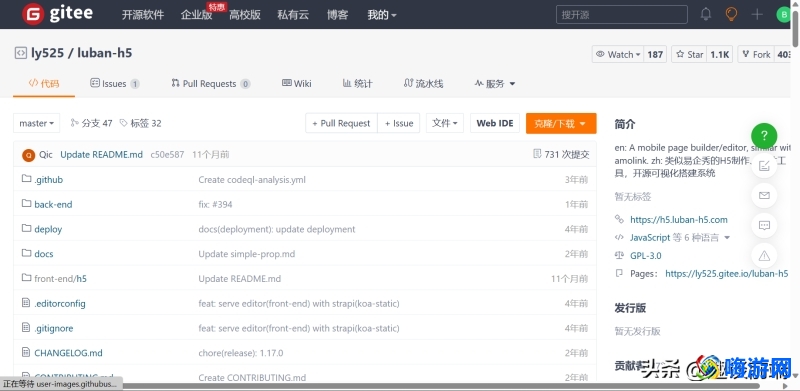This screenshot has height=391, width=800.
Task: Open the master branch dropdown
Action: (x=37, y=123)
